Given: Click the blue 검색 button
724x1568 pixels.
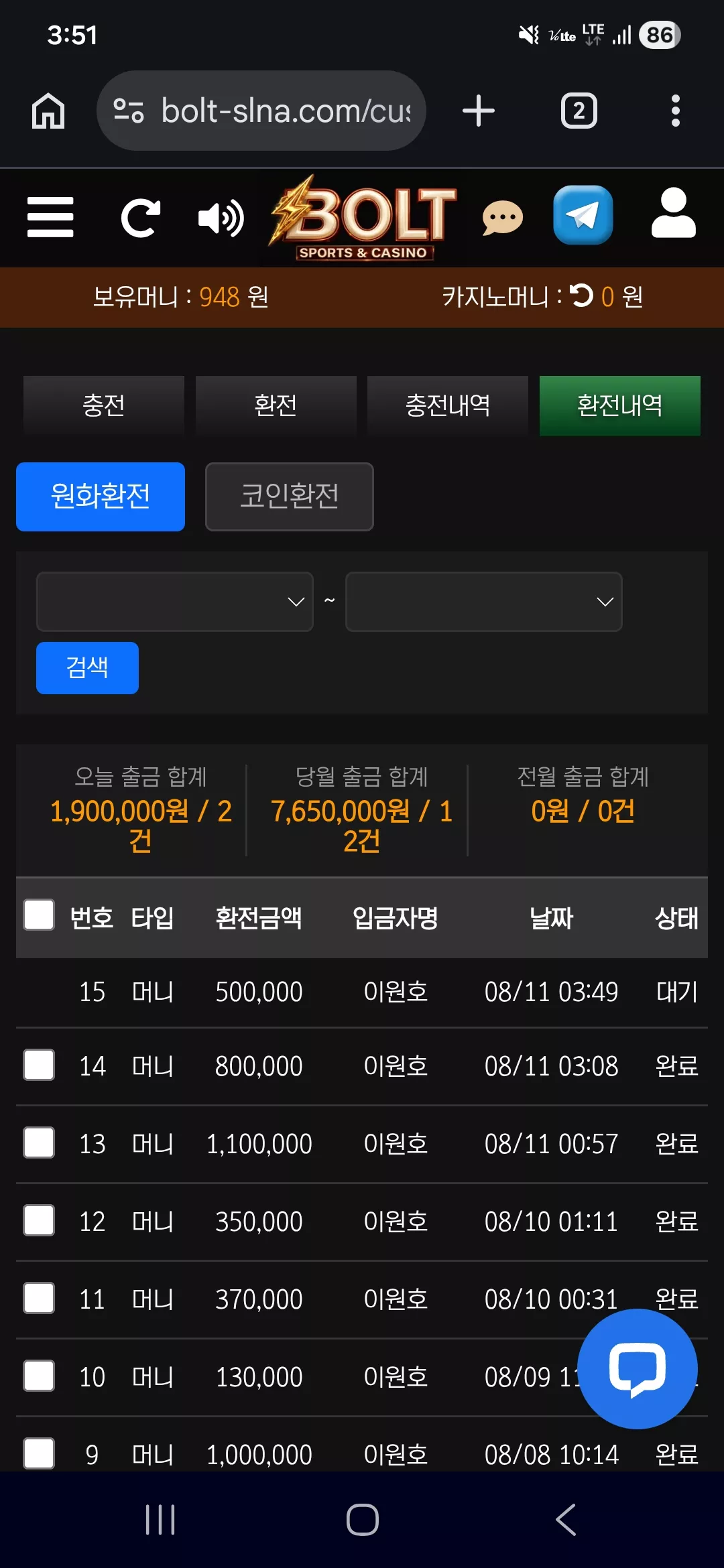Looking at the screenshot, I should coord(87,668).
